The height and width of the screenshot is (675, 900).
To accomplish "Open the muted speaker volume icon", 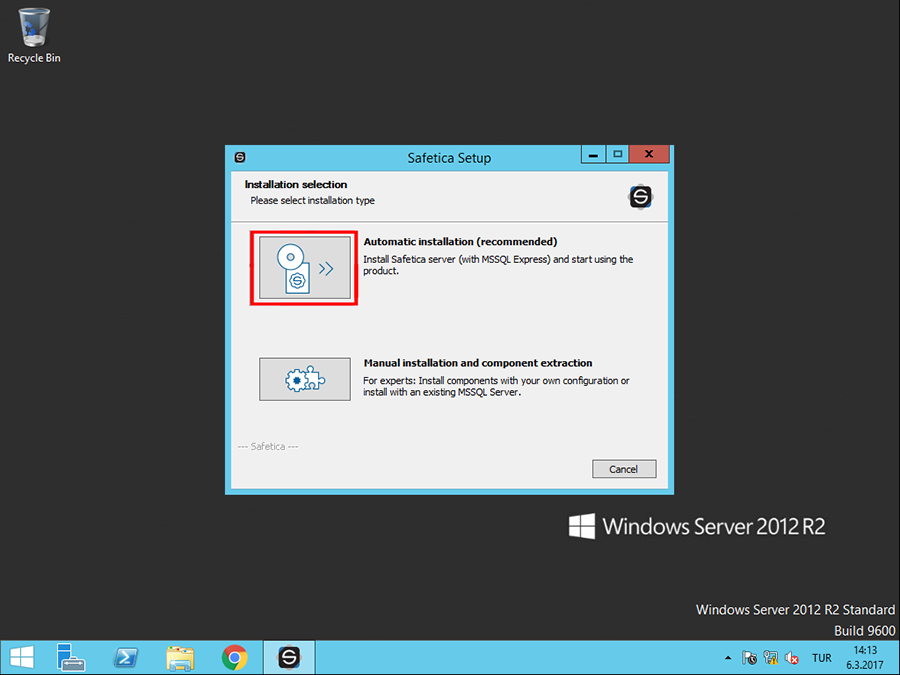I will tap(792, 658).
